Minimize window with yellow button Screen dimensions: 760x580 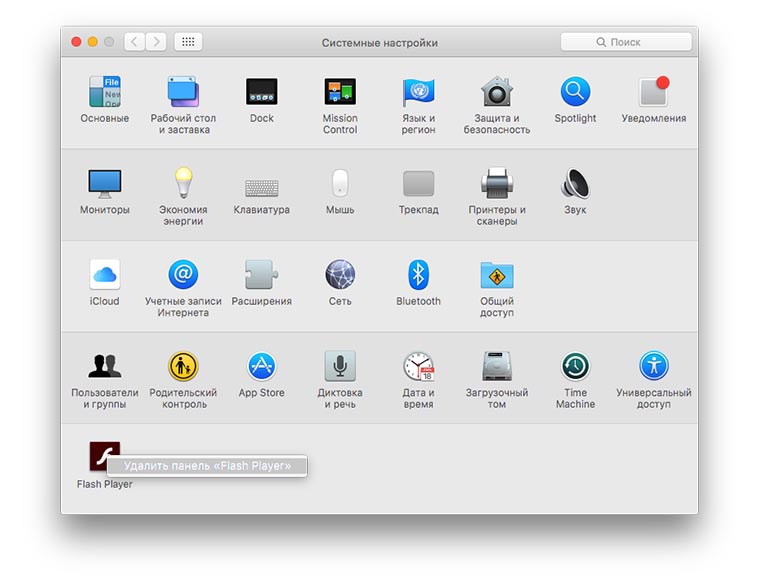[x=93, y=42]
